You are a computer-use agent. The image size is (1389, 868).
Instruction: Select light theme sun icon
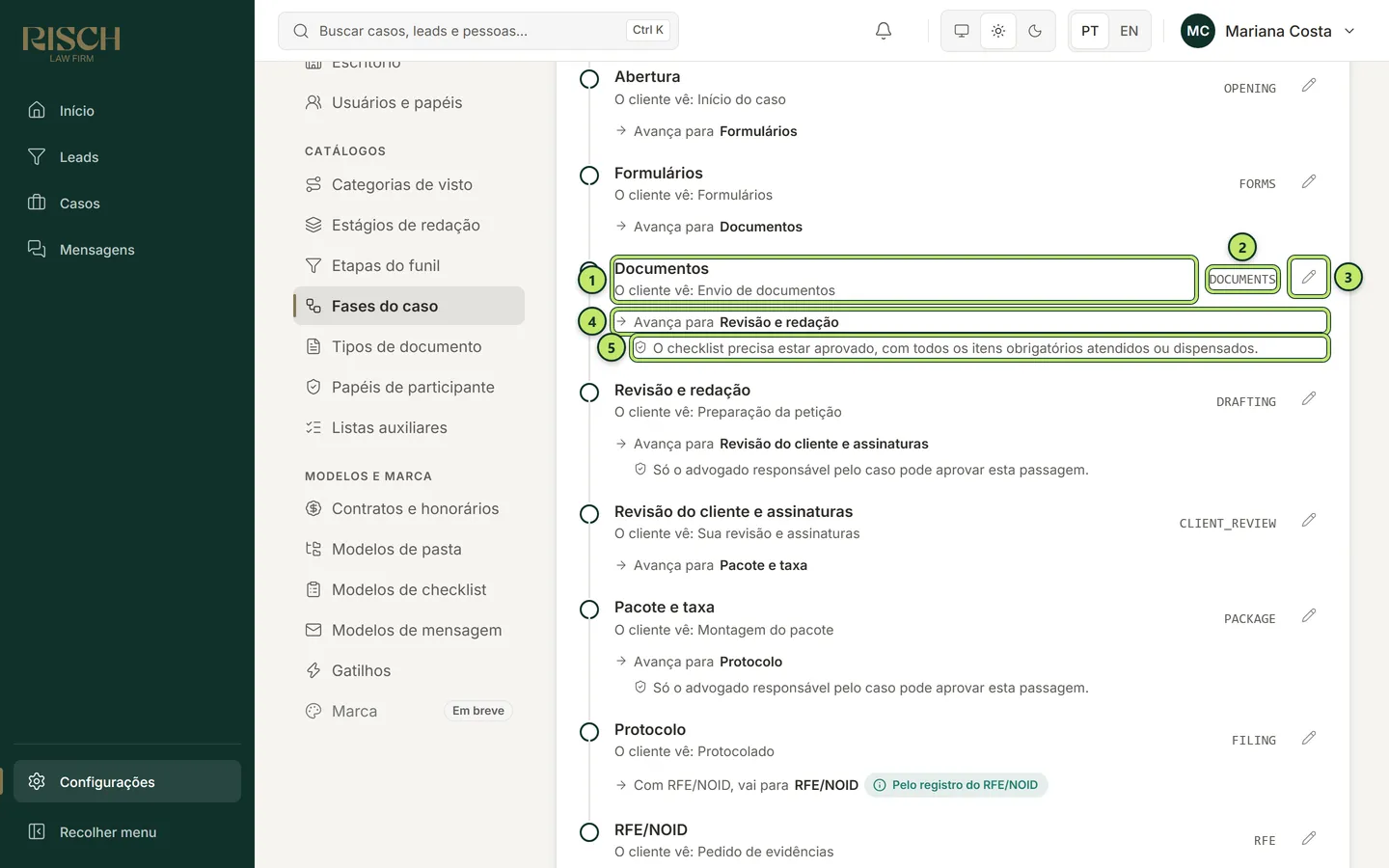[x=998, y=31]
